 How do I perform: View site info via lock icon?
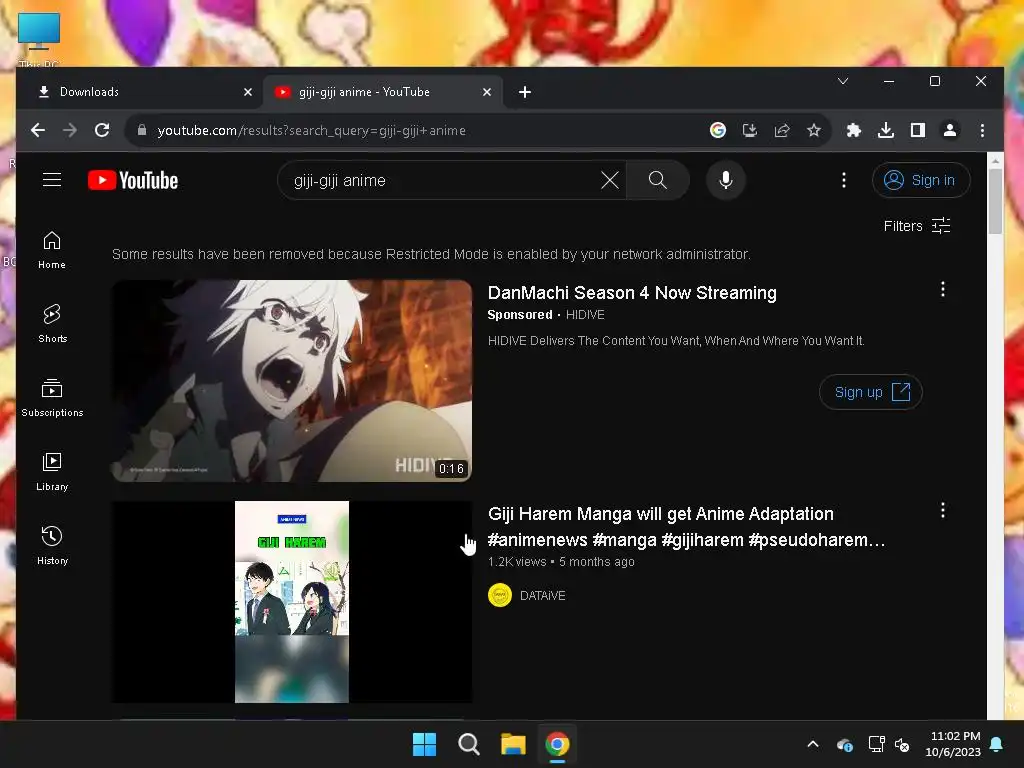click(142, 130)
